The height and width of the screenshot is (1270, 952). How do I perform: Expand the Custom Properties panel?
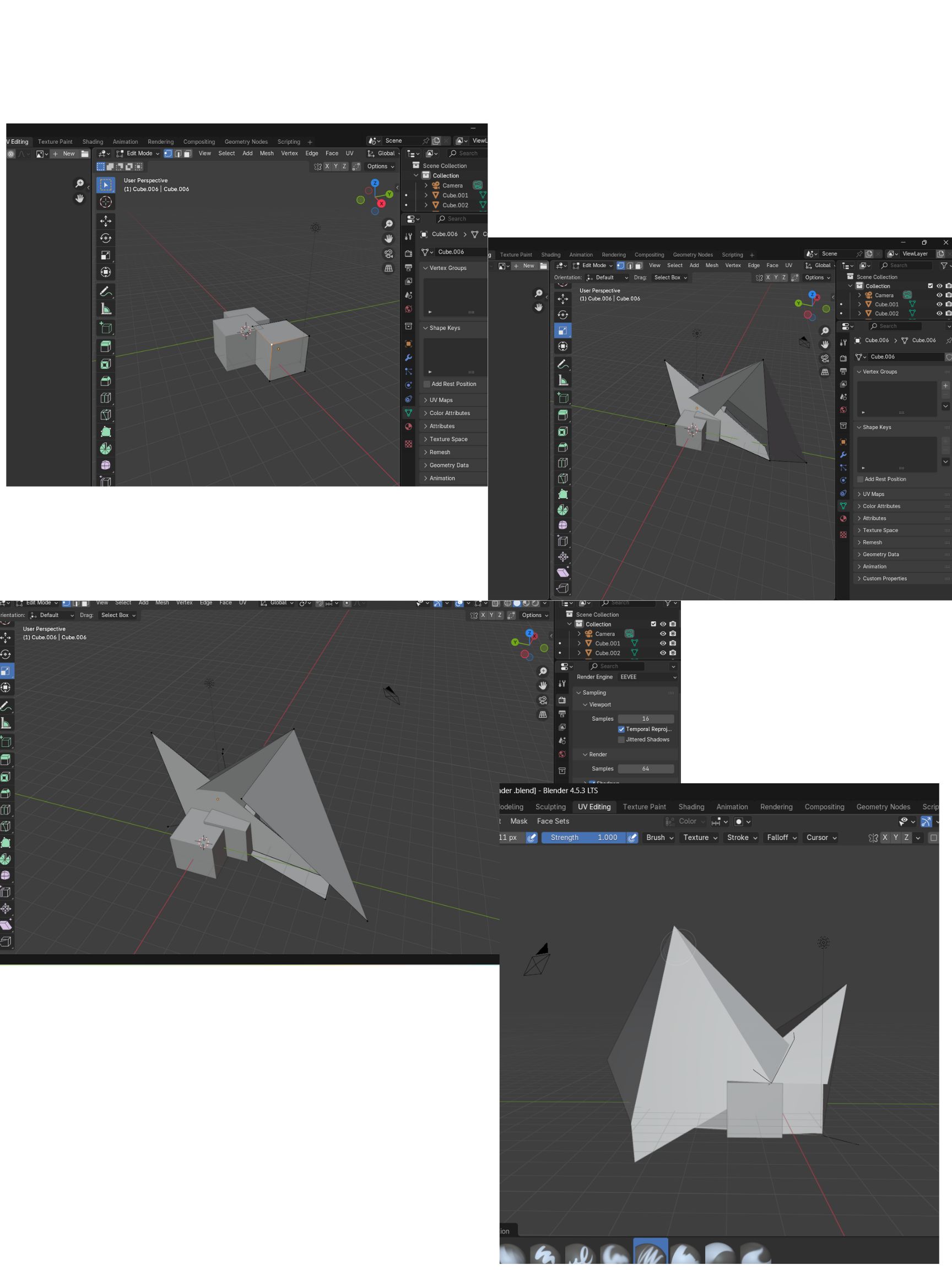point(884,578)
